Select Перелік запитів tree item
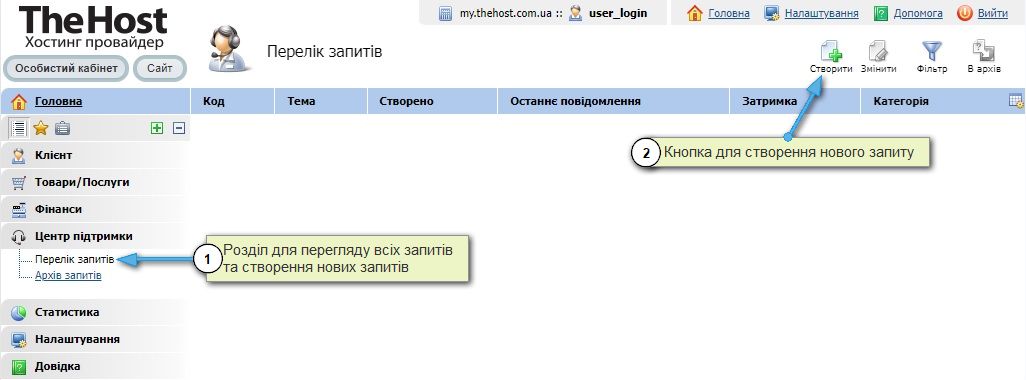Screen dimensions: 1026x380 point(75,260)
